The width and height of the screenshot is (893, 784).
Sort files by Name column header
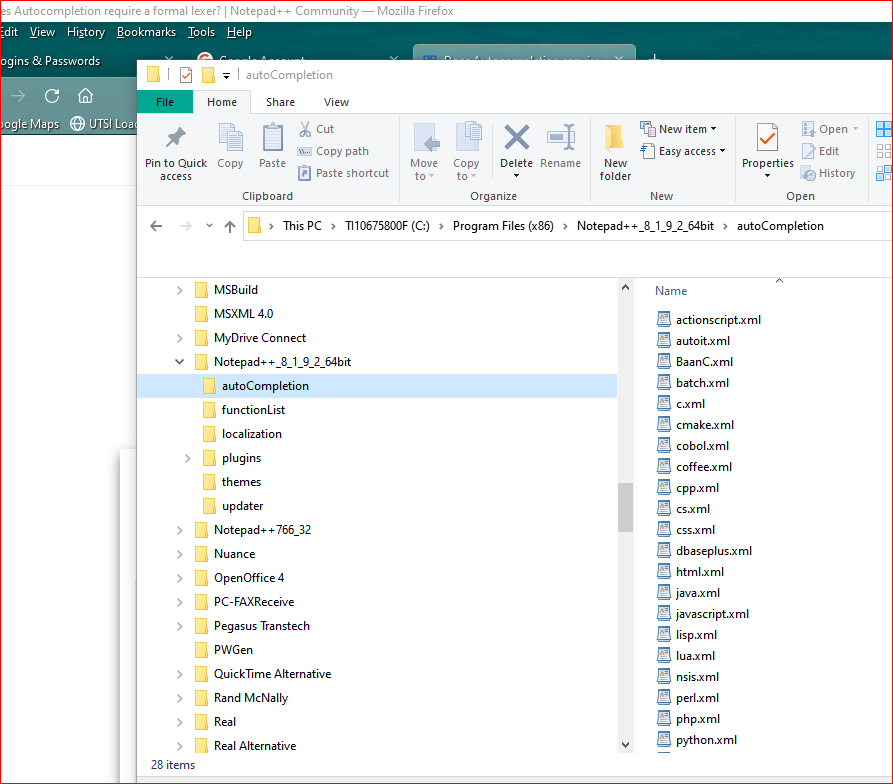point(671,291)
